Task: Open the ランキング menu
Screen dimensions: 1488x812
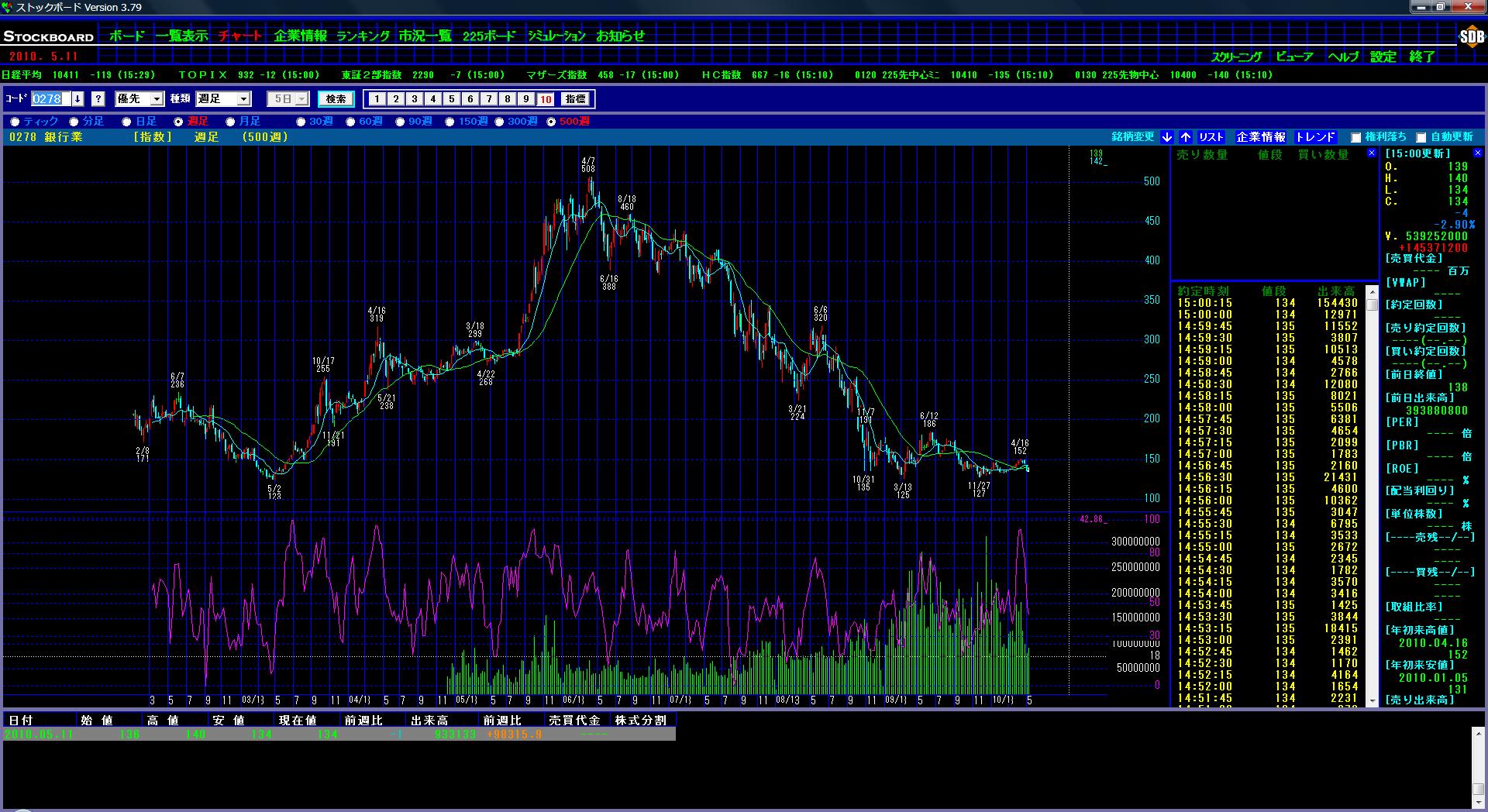Action: click(363, 36)
